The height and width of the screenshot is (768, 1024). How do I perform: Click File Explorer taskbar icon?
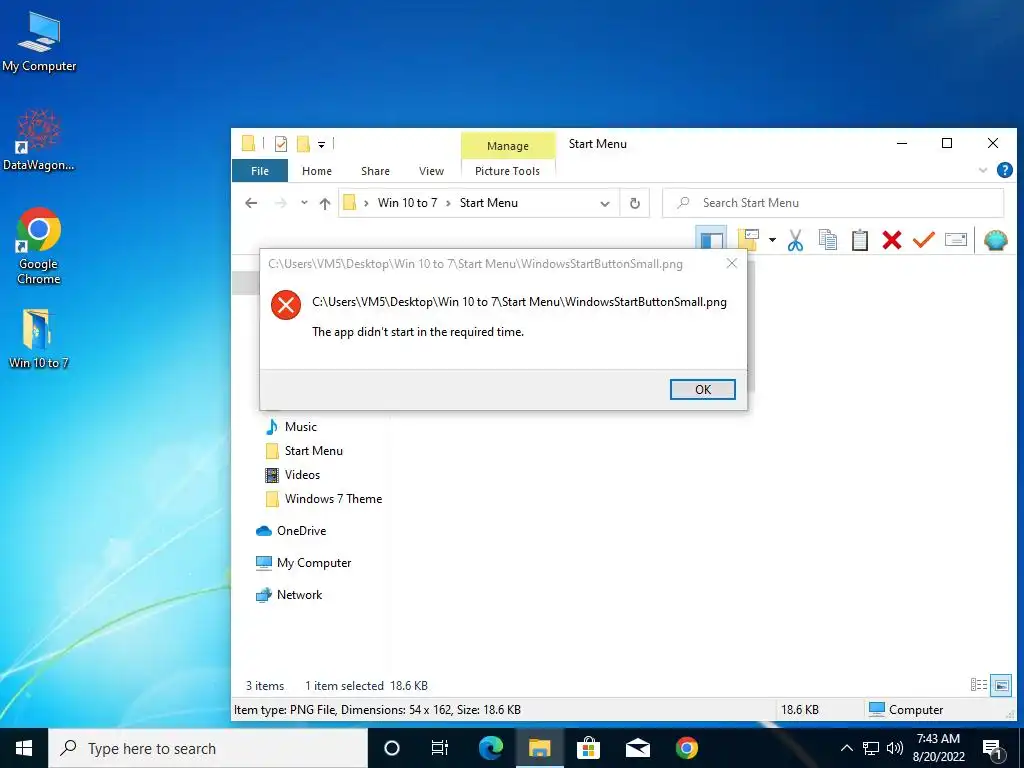pos(539,748)
